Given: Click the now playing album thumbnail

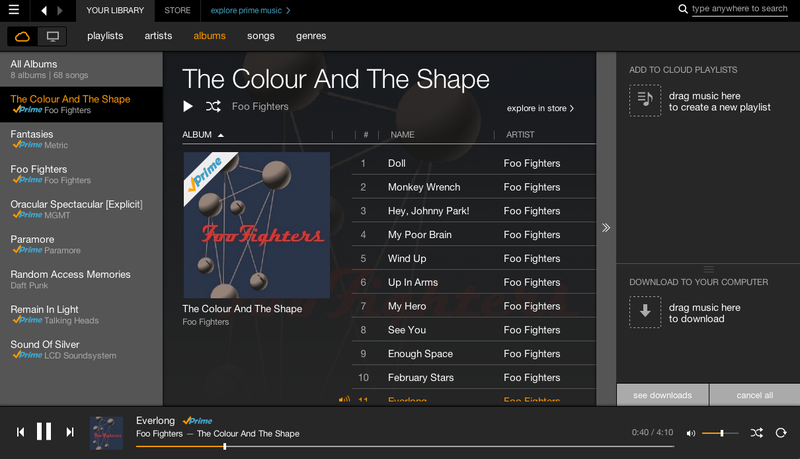Looking at the screenshot, I should (106, 433).
